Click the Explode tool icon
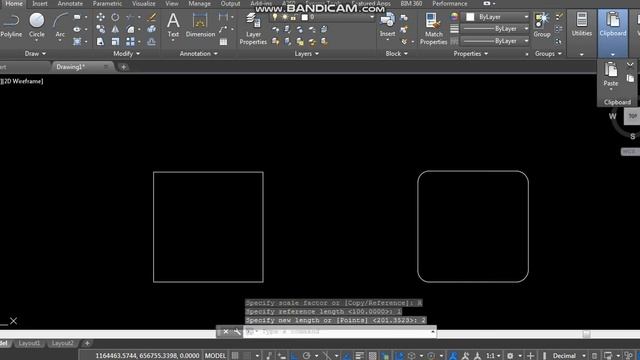The height and width of the screenshot is (360, 640). pos(151,29)
